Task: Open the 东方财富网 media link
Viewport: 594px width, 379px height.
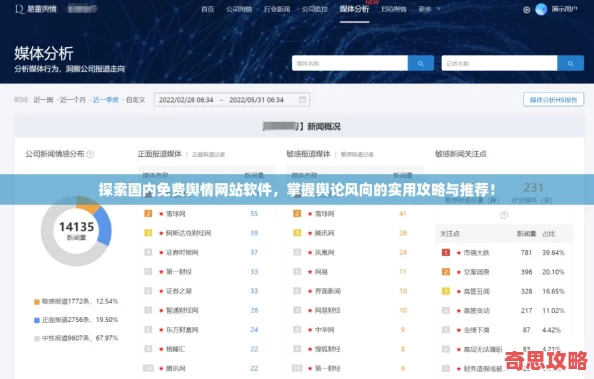Action: pos(182,330)
